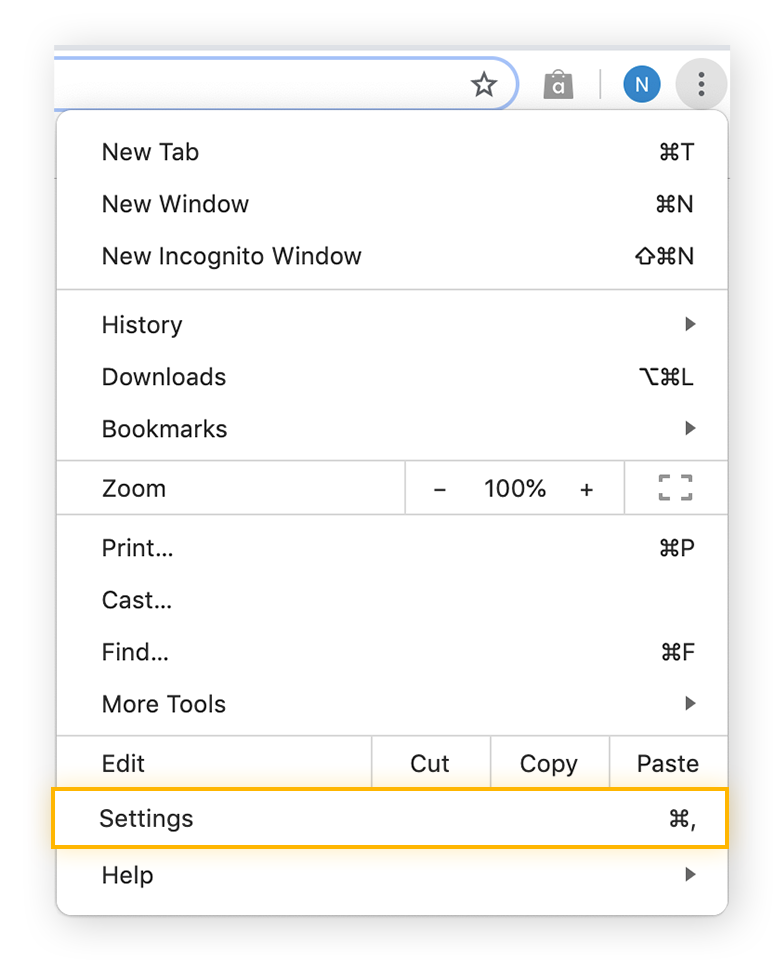
Task: Expand the Bookmarks submenu arrow
Action: [x=690, y=428]
